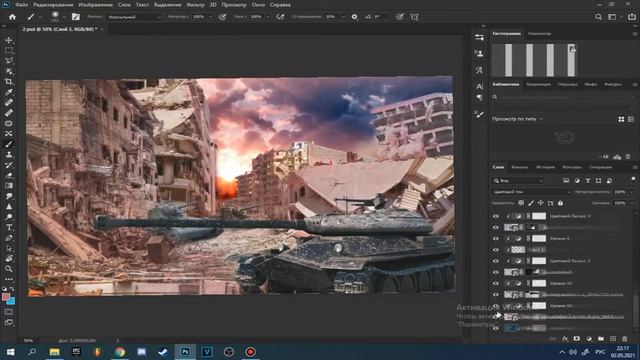
Task: Open the Изображение menu
Action: (96, 5)
